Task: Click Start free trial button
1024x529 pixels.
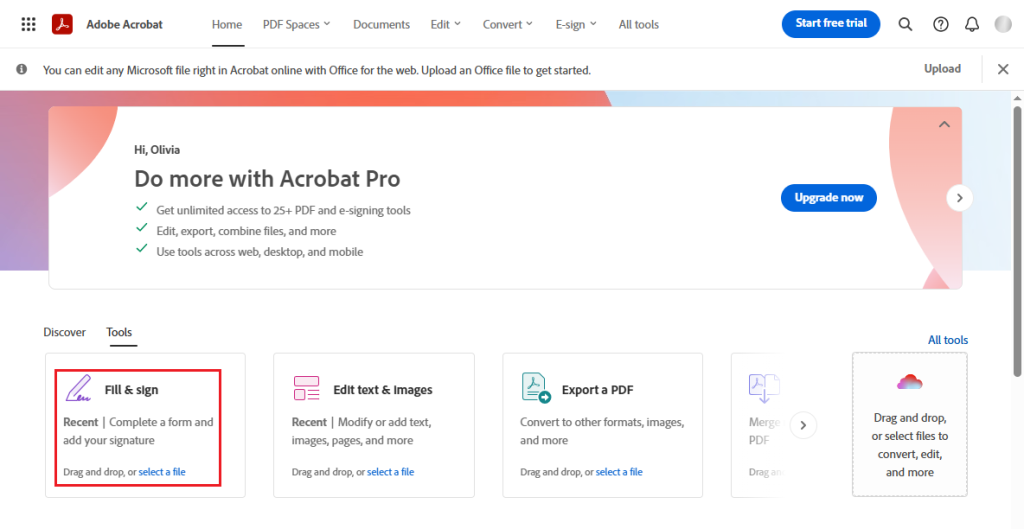Action: tap(831, 24)
